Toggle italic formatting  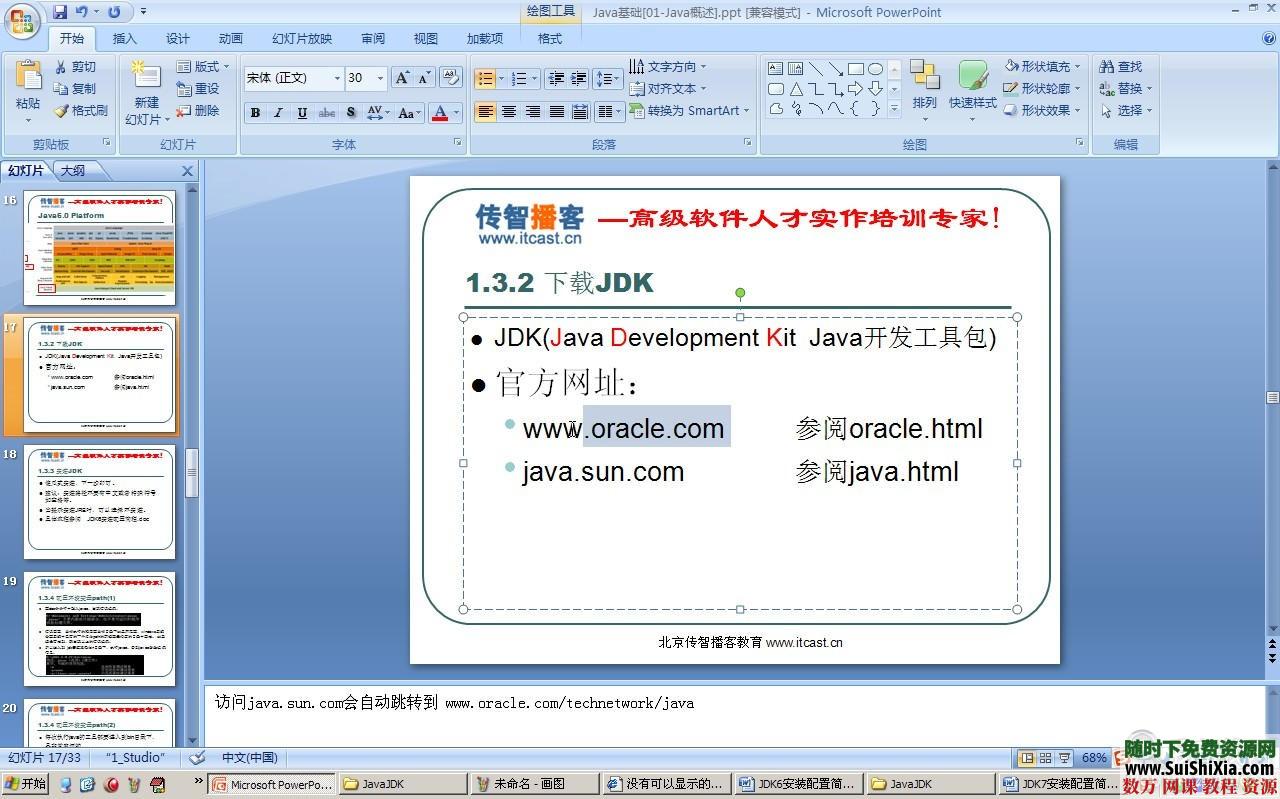[x=278, y=113]
